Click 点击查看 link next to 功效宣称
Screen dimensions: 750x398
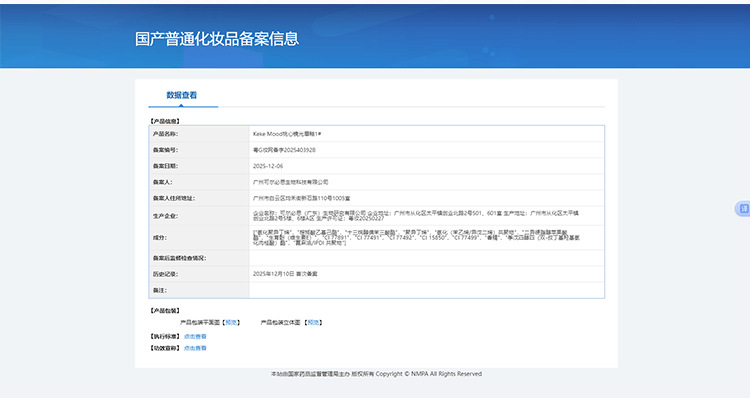pyautogui.click(x=195, y=348)
